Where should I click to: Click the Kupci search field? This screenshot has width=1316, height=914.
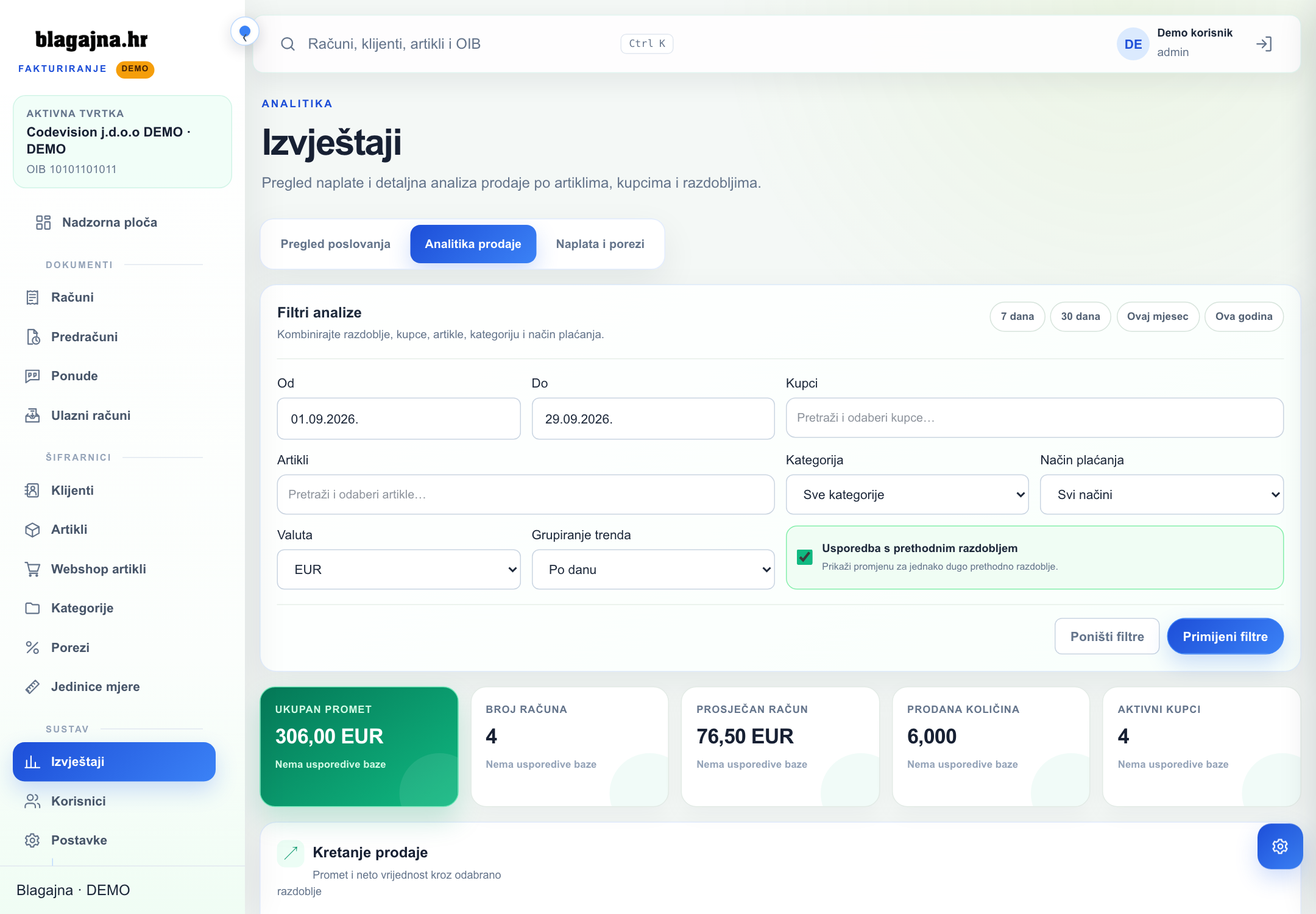(x=1035, y=418)
